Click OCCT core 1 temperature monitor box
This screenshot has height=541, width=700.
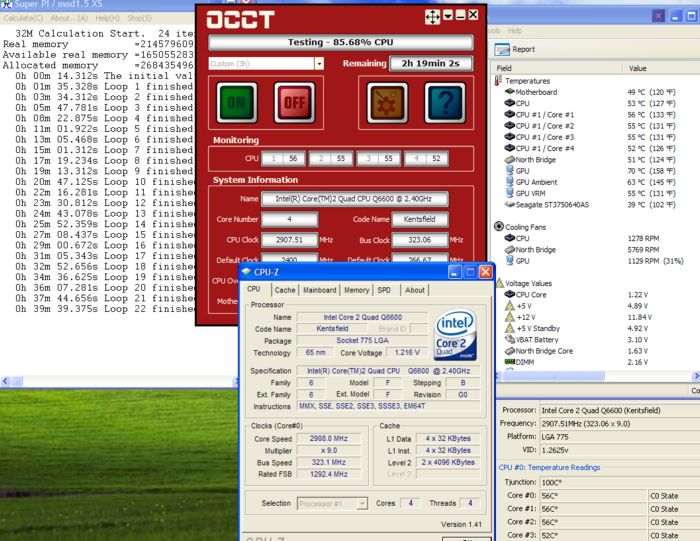point(283,158)
